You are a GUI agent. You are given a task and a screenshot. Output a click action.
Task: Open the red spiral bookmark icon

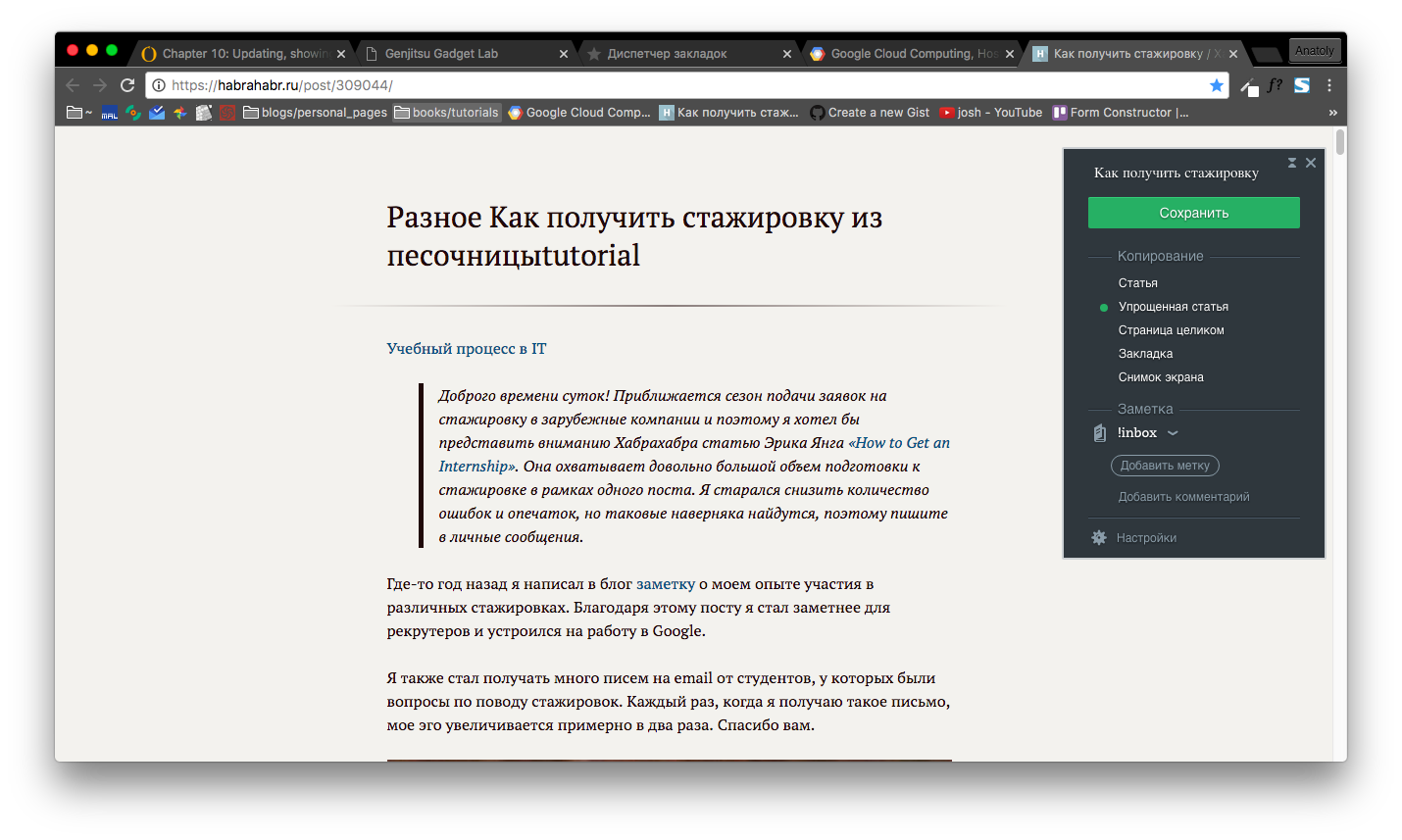click(227, 113)
